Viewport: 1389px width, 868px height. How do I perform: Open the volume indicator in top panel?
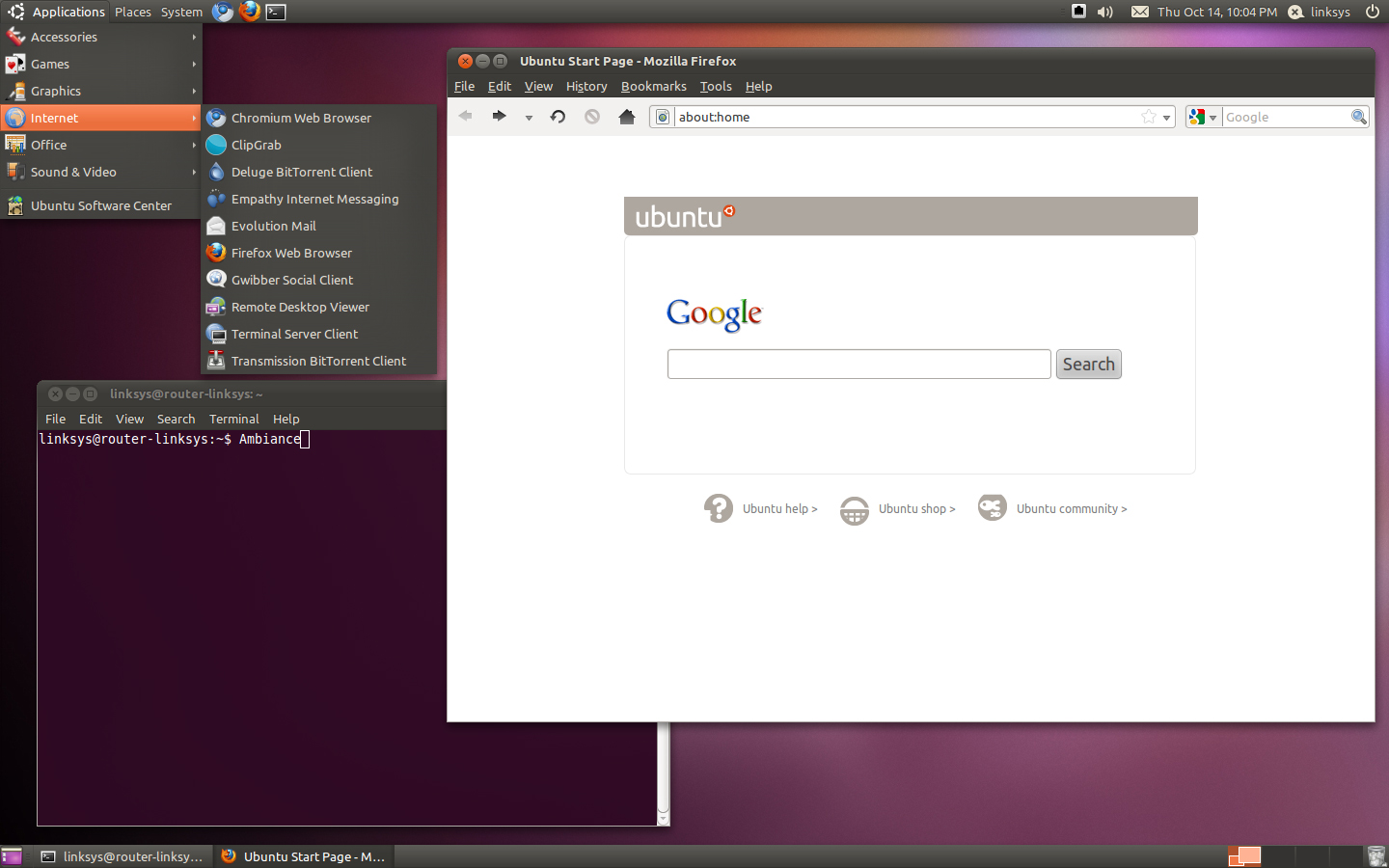tap(1105, 12)
